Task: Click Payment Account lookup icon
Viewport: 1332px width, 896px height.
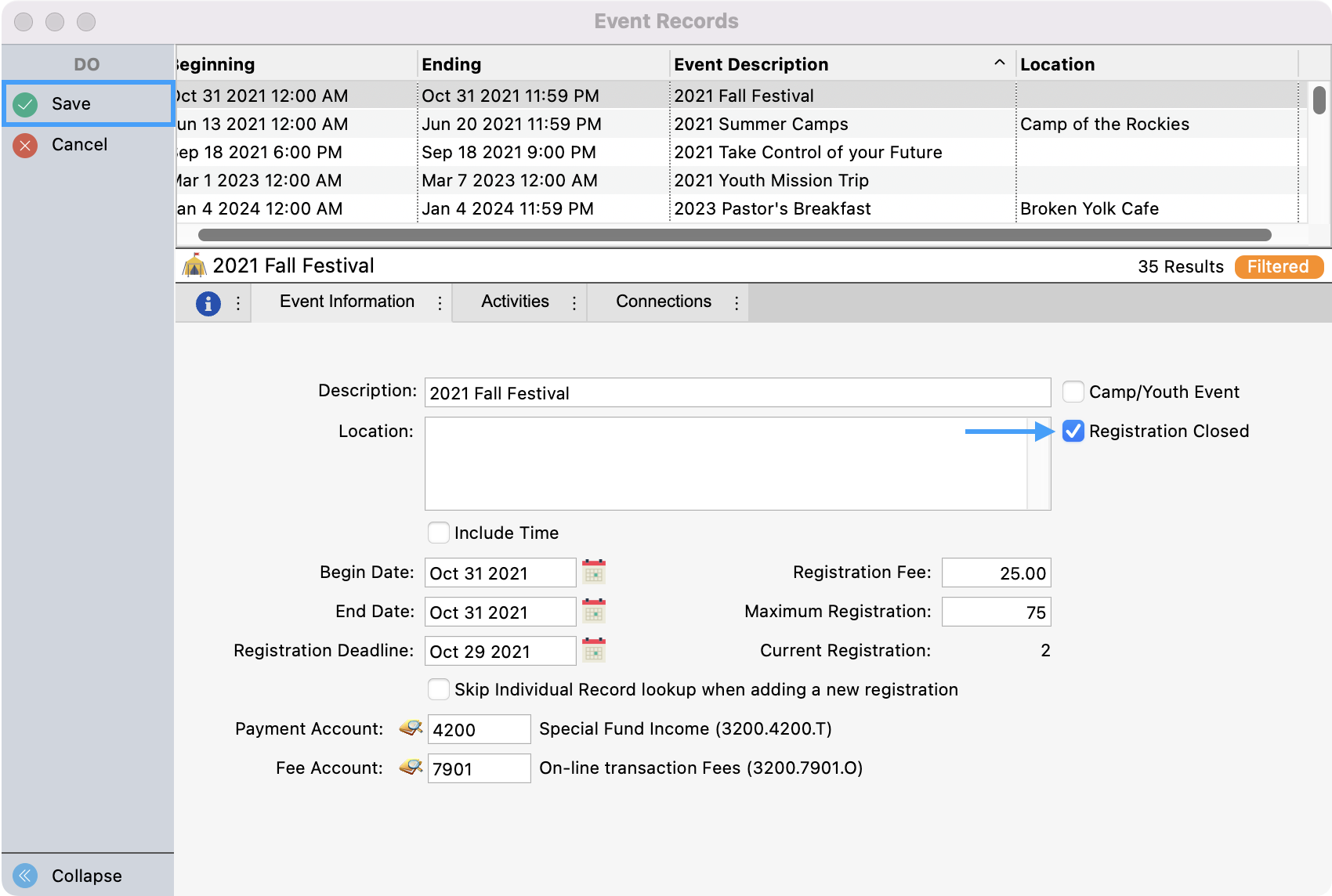Action: (x=411, y=728)
